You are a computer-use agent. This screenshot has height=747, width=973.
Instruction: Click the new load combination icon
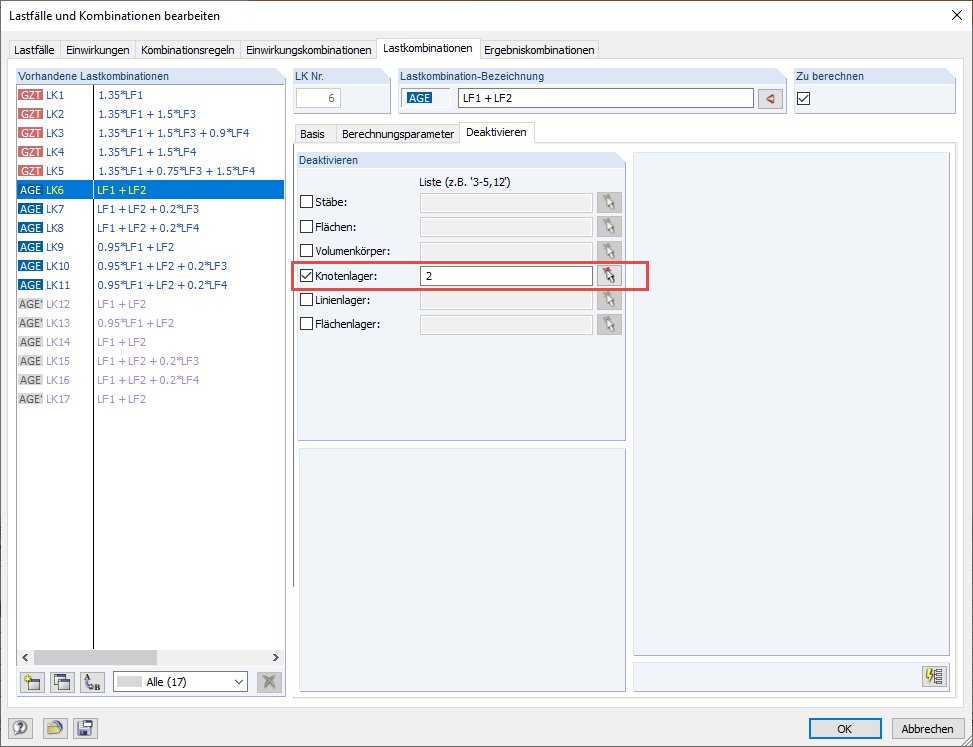point(32,682)
